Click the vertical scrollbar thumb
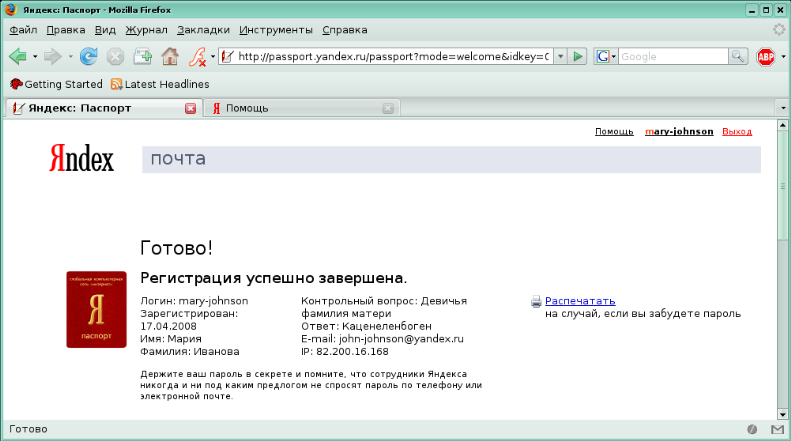 coord(783,187)
